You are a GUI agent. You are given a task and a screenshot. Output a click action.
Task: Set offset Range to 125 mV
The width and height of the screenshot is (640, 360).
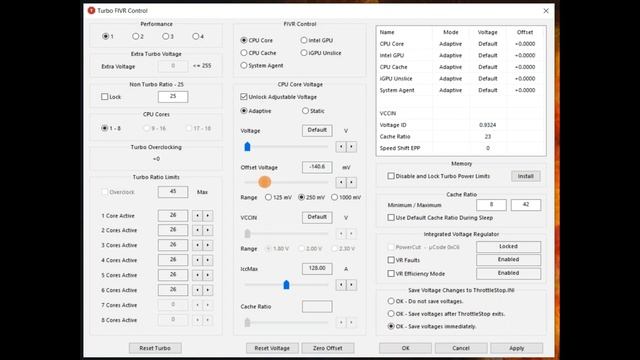(268, 197)
